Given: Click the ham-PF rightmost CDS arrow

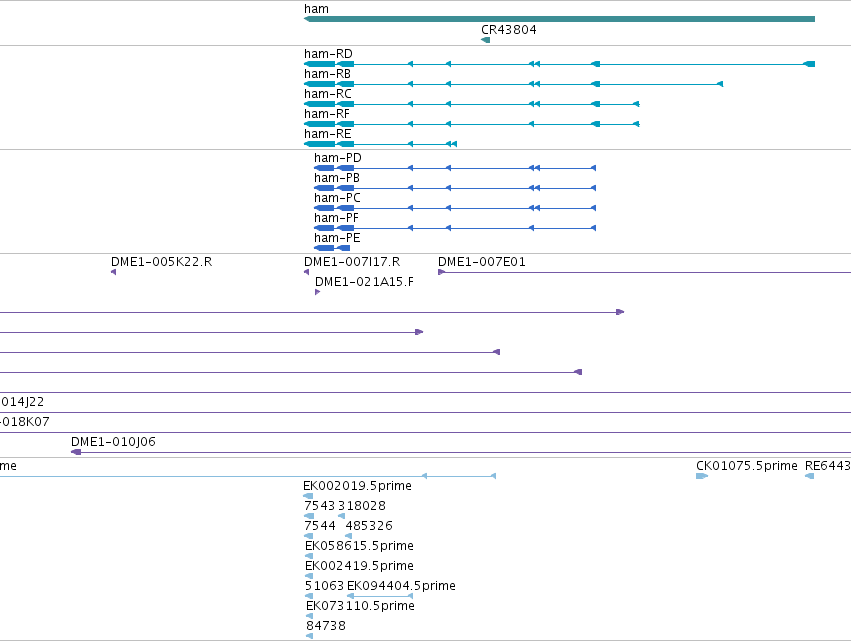Looking at the screenshot, I should coord(593,229).
